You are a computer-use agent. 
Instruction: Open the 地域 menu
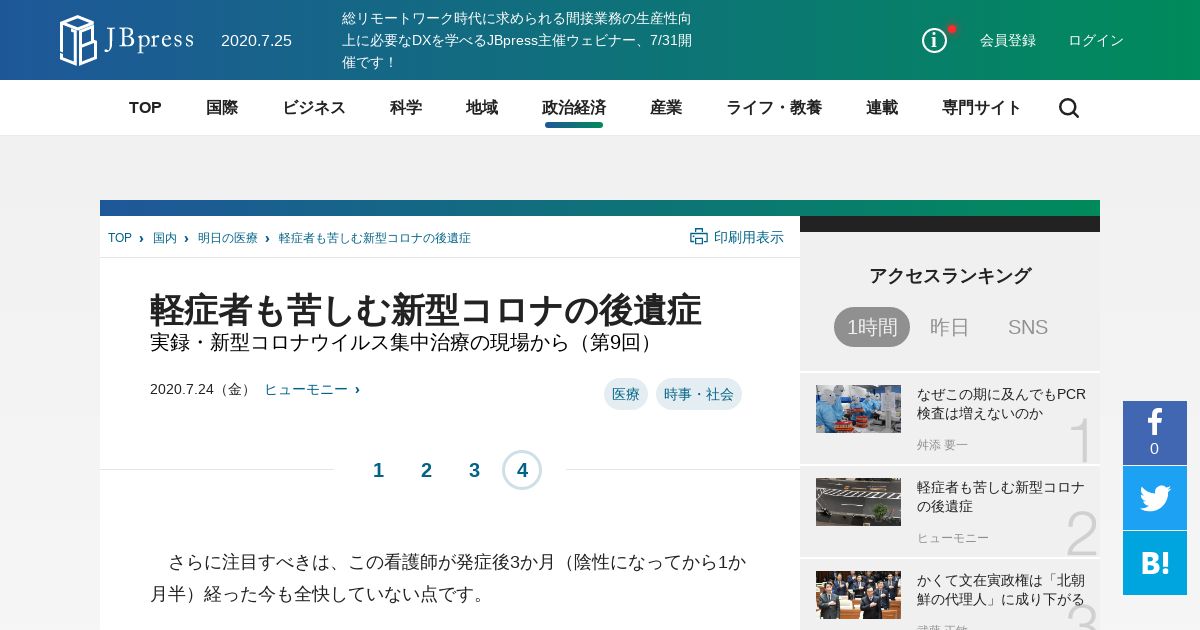482,108
